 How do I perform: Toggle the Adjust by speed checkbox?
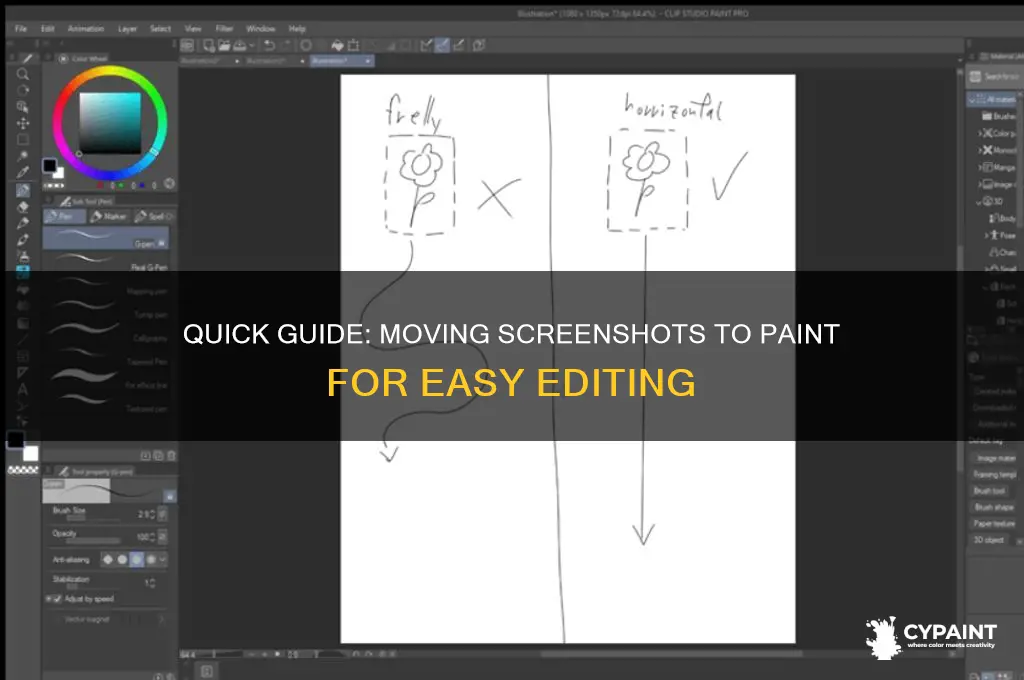tap(57, 598)
